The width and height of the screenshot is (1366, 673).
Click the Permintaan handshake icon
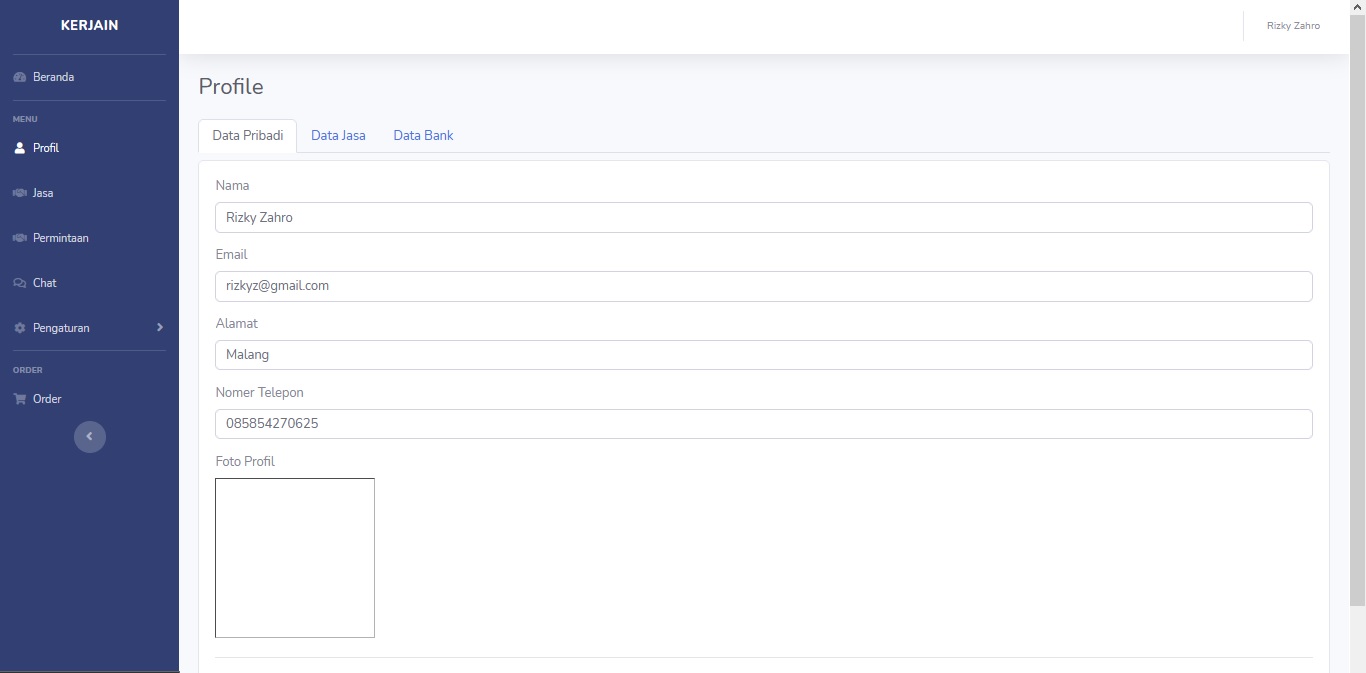point(19,238)
